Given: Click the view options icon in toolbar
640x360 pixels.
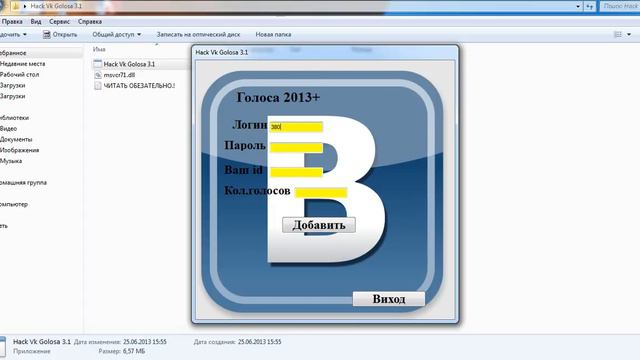Looking at the screenshot, I should pyautogui.click(x=618, y=35).
